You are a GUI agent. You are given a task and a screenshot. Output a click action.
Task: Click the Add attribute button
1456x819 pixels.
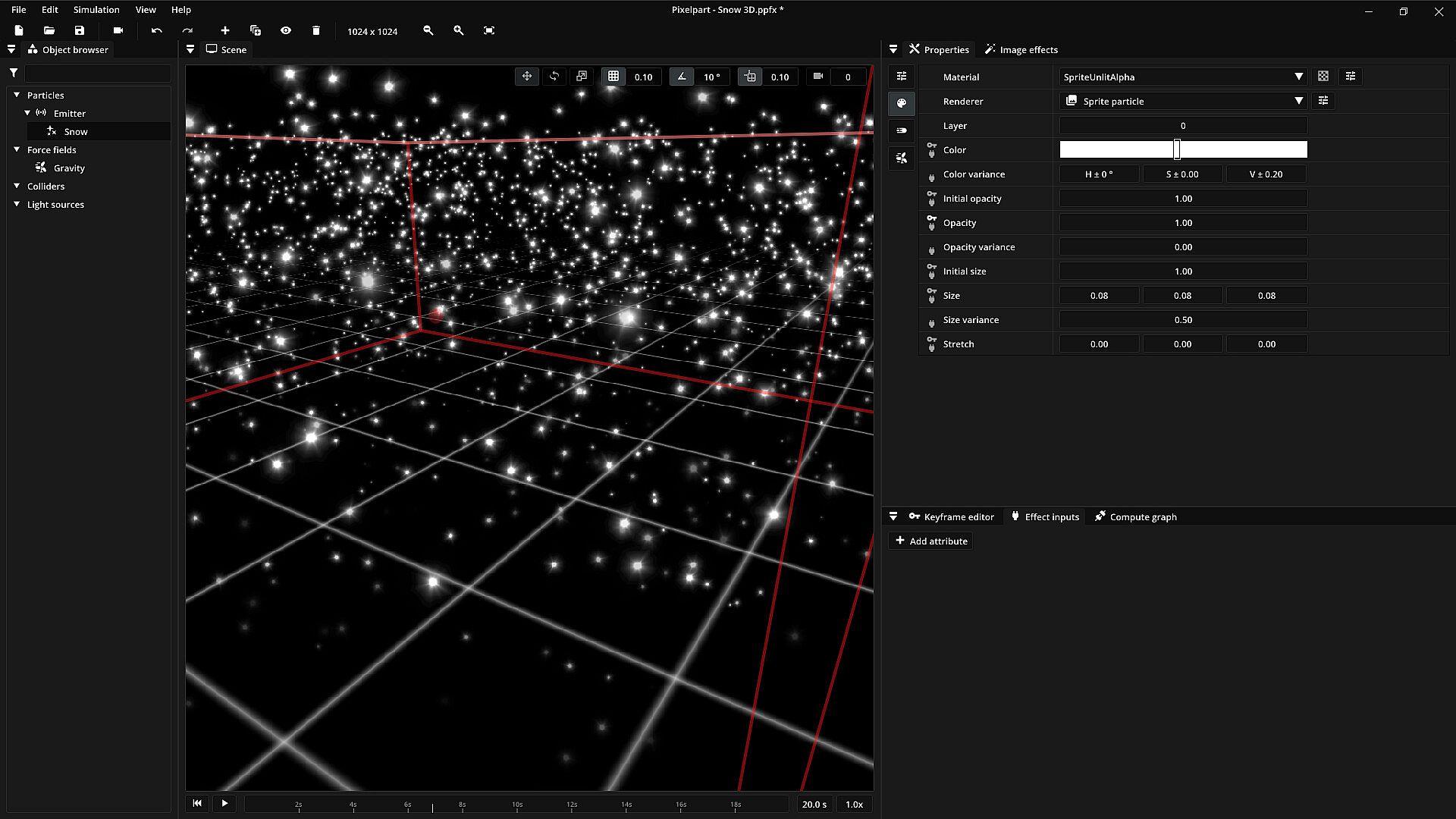tap(931, 541)
